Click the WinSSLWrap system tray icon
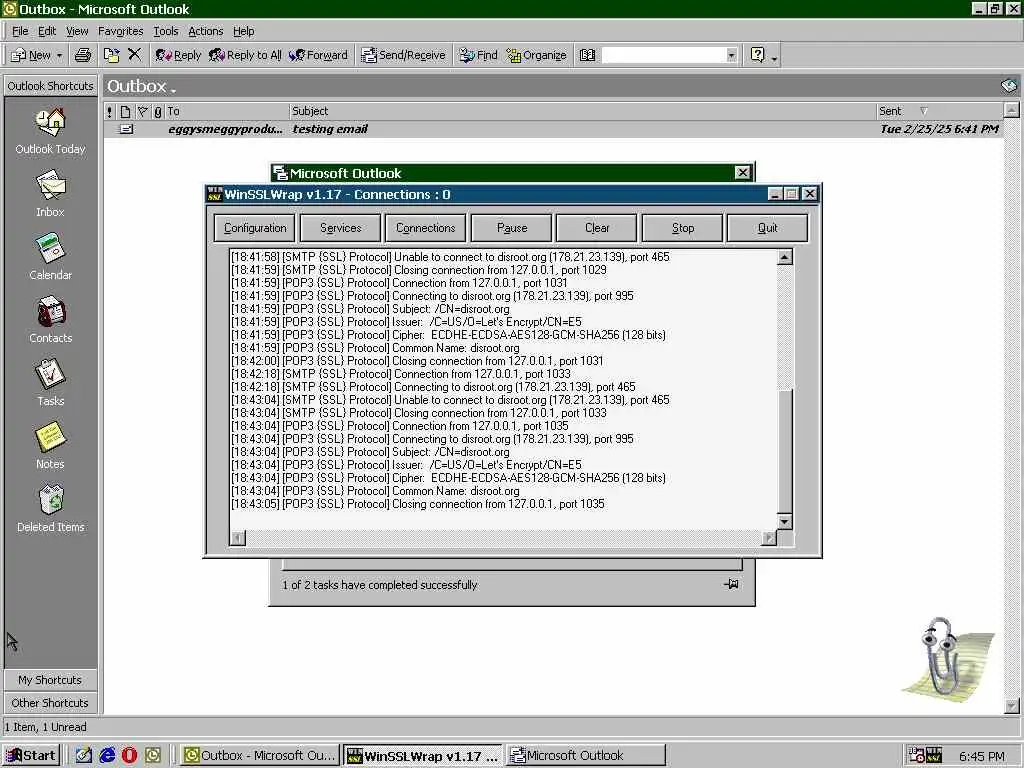This screenshot has width=1024, height=768. click(934, 756)
